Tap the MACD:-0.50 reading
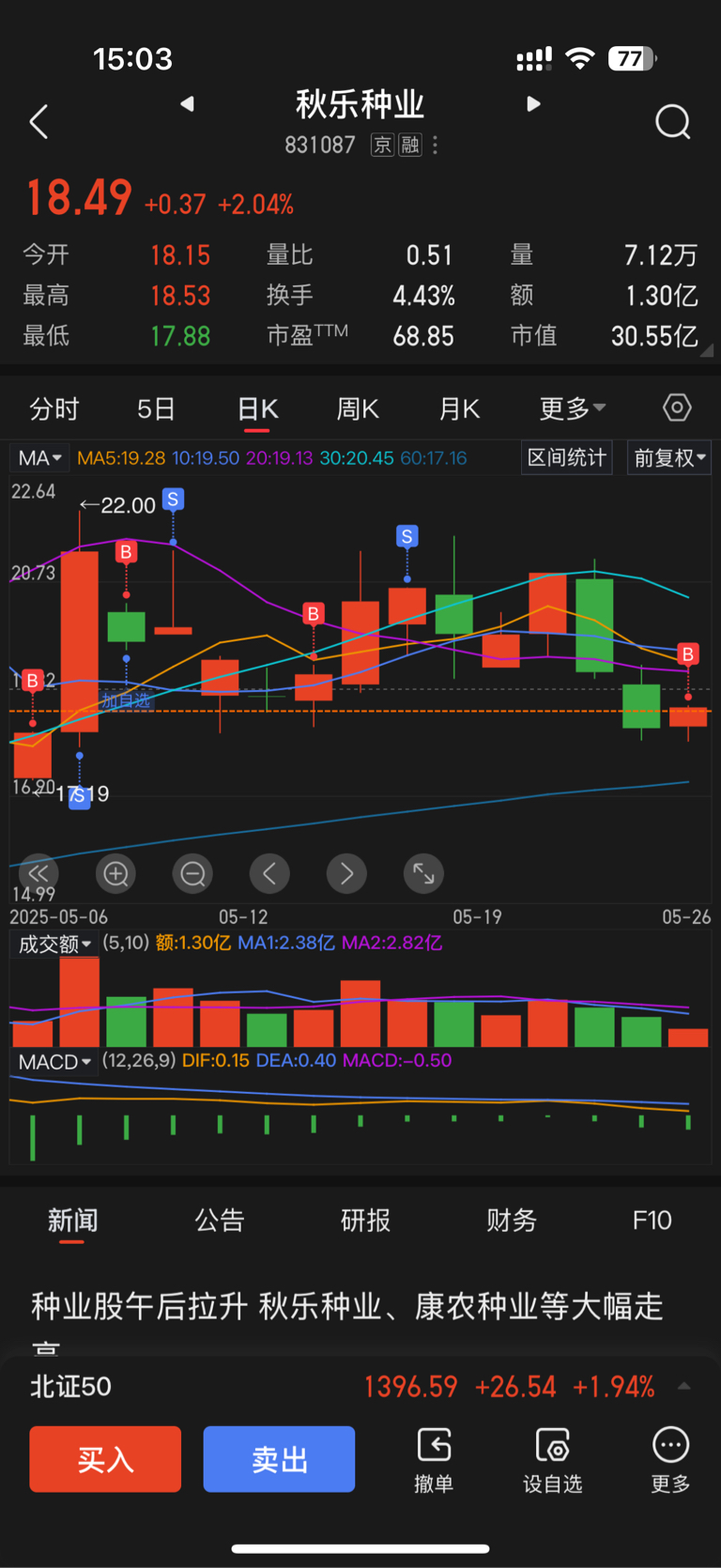Screen dimensions: 721x1568 [397, 1060]
